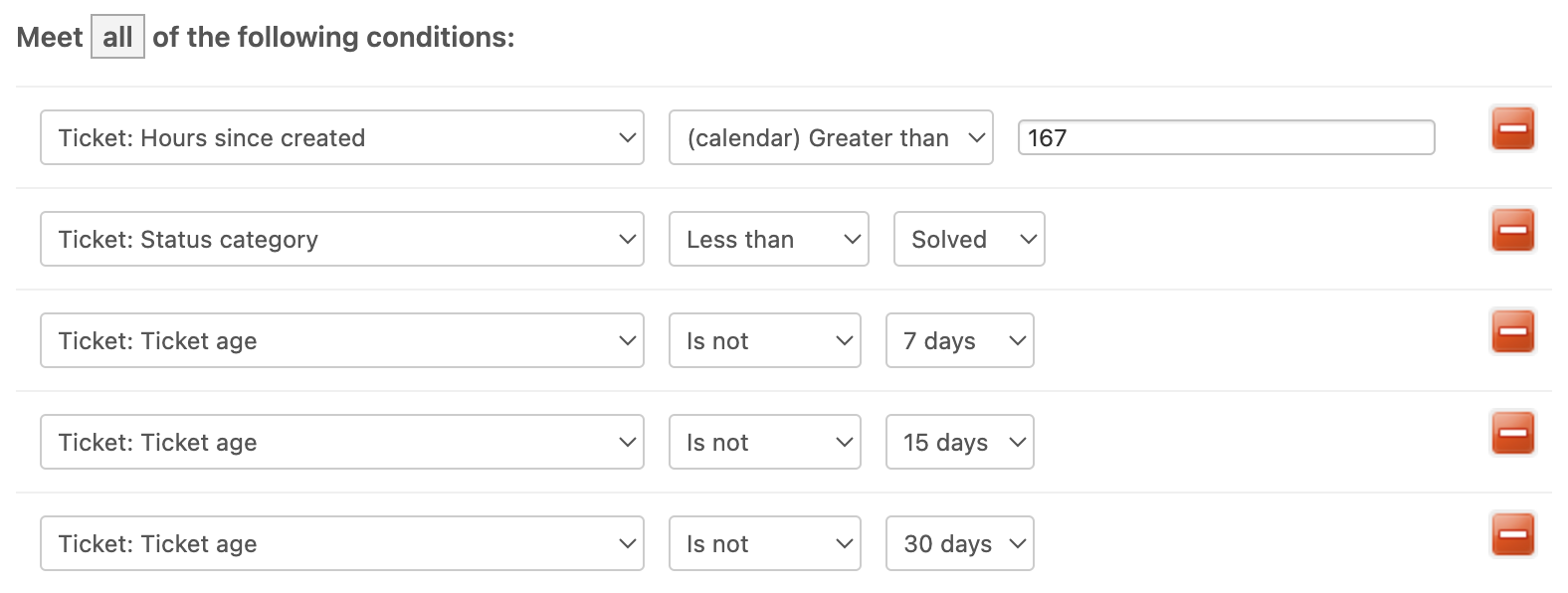Viewport: 1568px width, 593px height.
Task: Open the Is not operator for 15 days row
Action: pos(765,442)
